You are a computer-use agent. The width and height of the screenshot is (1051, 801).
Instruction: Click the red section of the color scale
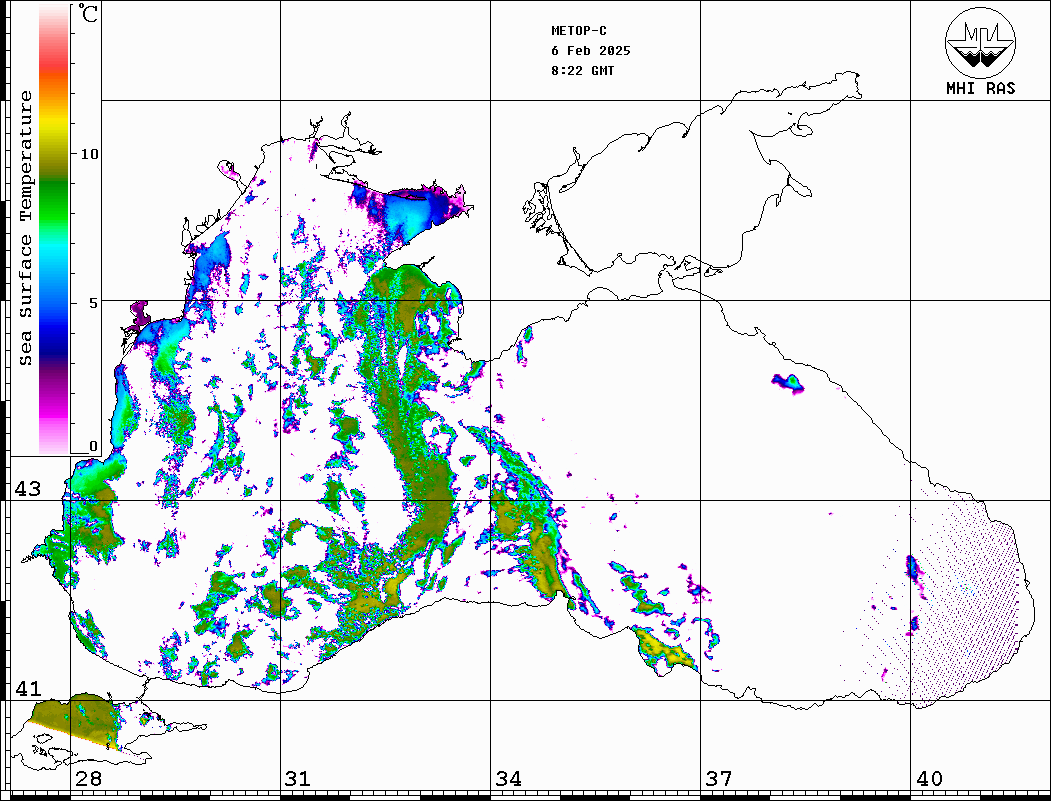(54, 64)
